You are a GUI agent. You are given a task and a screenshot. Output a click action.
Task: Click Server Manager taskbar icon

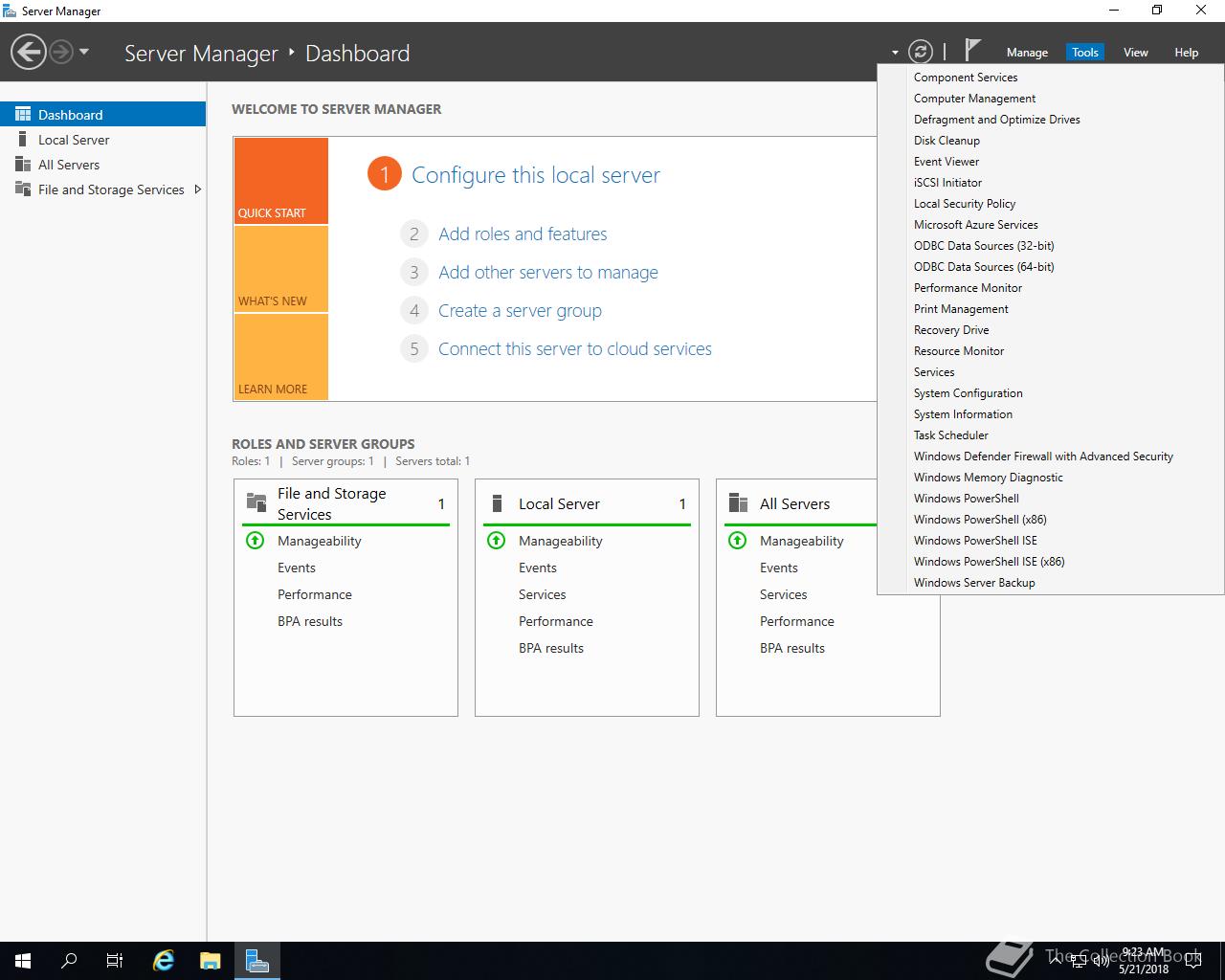tap(256, 961)
